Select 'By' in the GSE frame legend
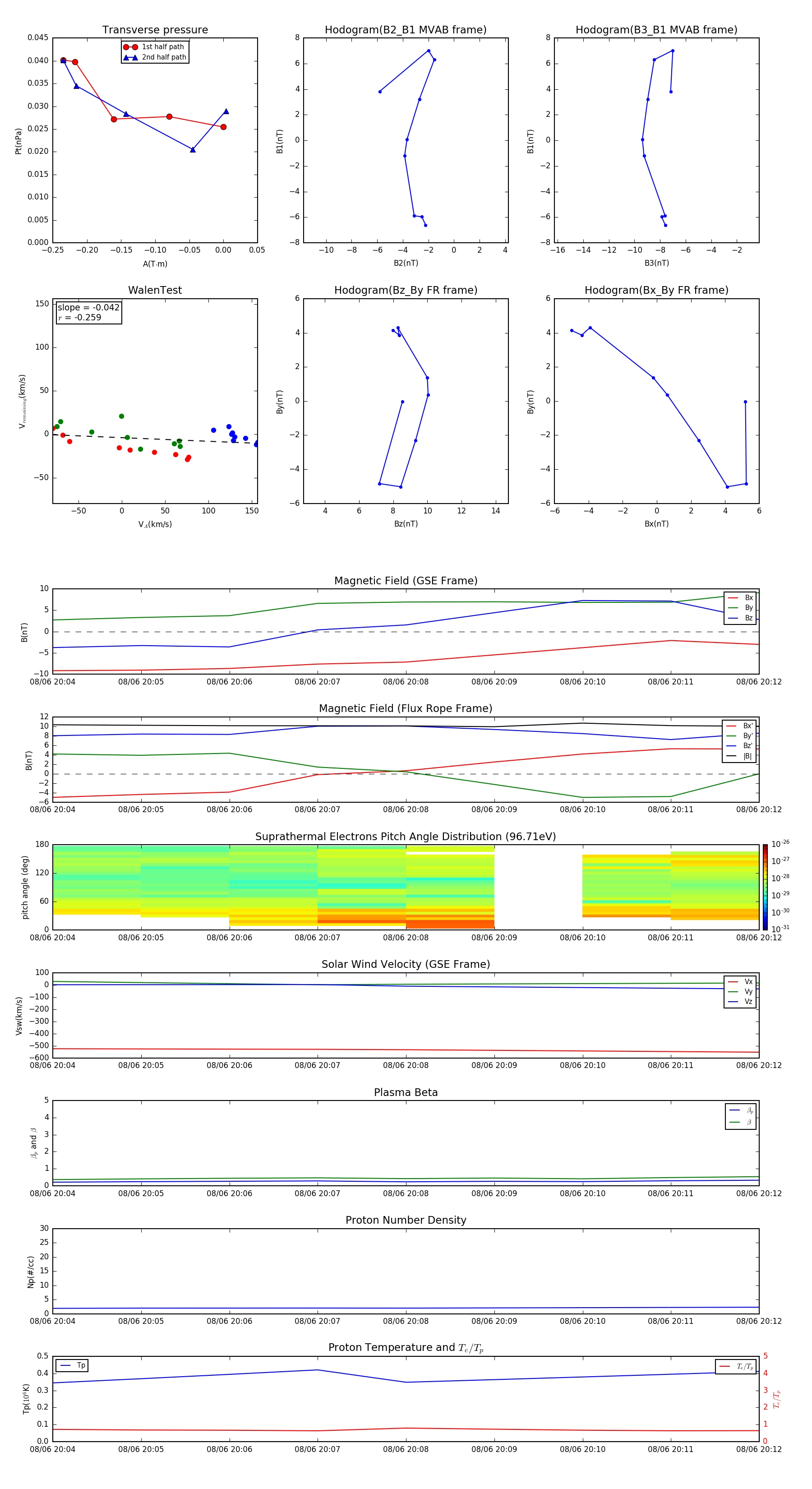Image resolution: width=812 pixels, height=1489 pixels. click(741, 608)
